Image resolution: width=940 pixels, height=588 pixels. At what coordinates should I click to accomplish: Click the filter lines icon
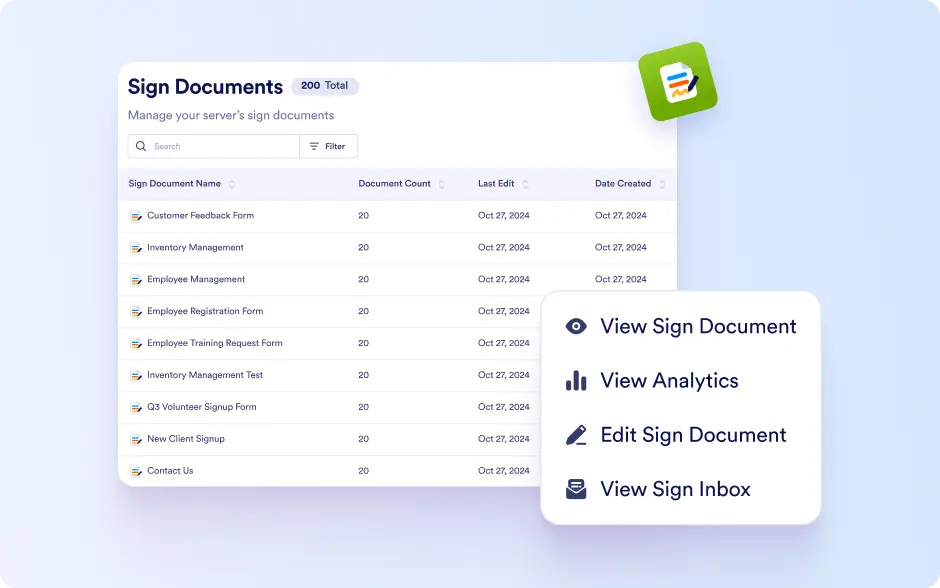click(x=314, y=146)
